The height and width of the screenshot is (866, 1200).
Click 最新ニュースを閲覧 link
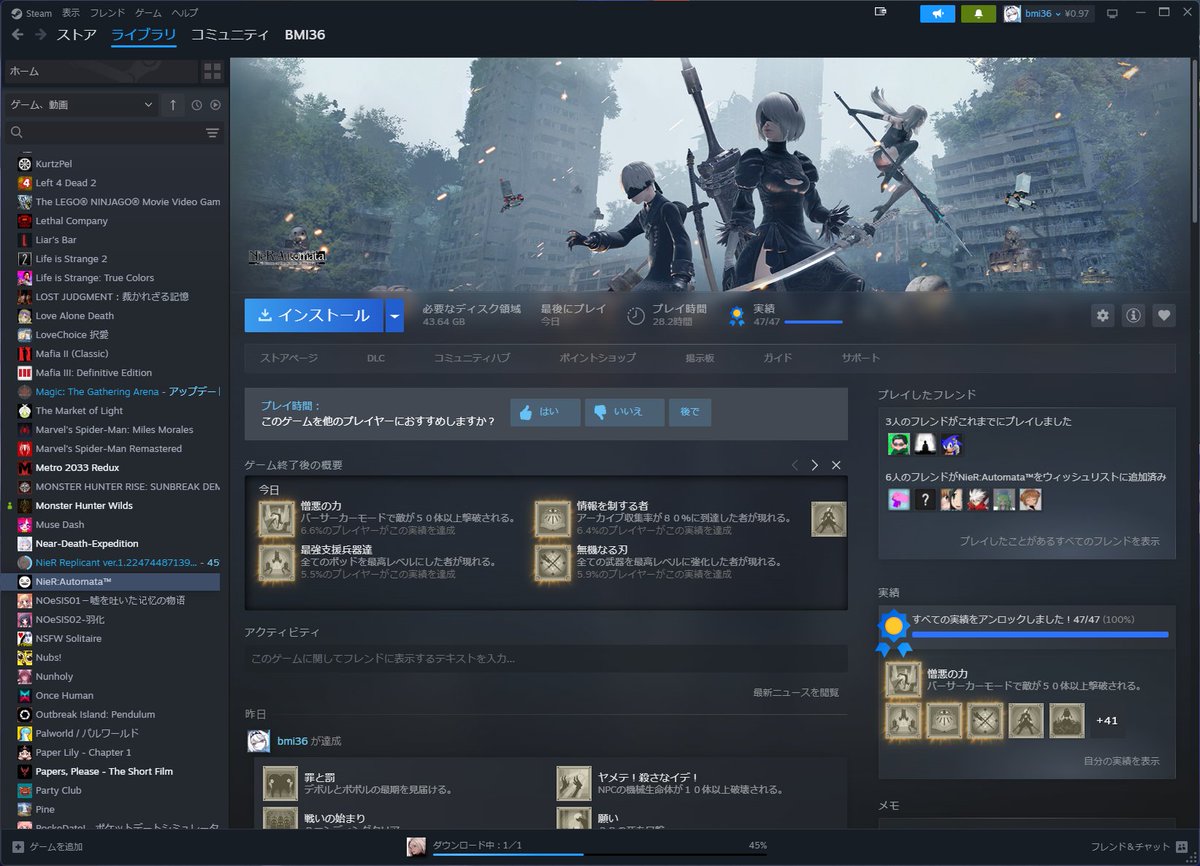pyautogui.click(x=796, y=692)
